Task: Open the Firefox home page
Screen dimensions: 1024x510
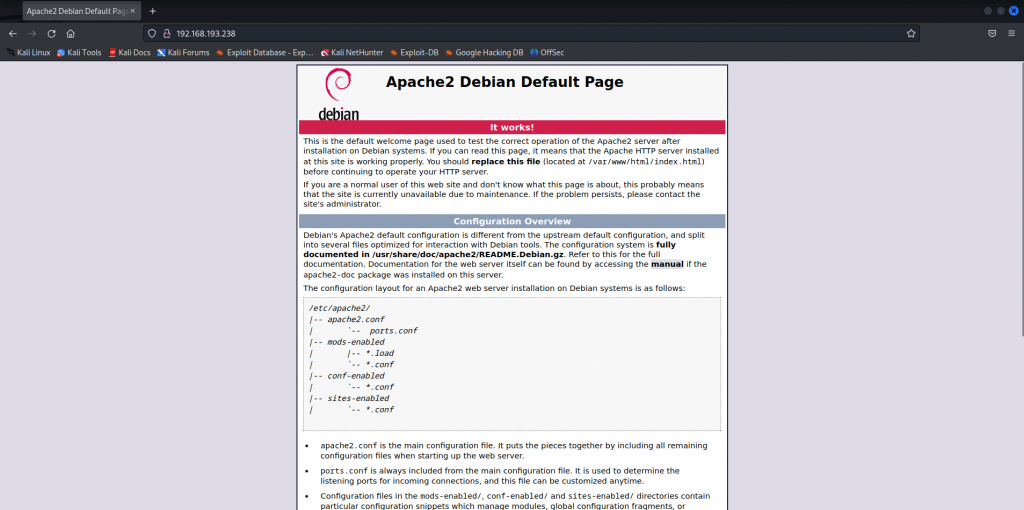Action: pos(71,33)
